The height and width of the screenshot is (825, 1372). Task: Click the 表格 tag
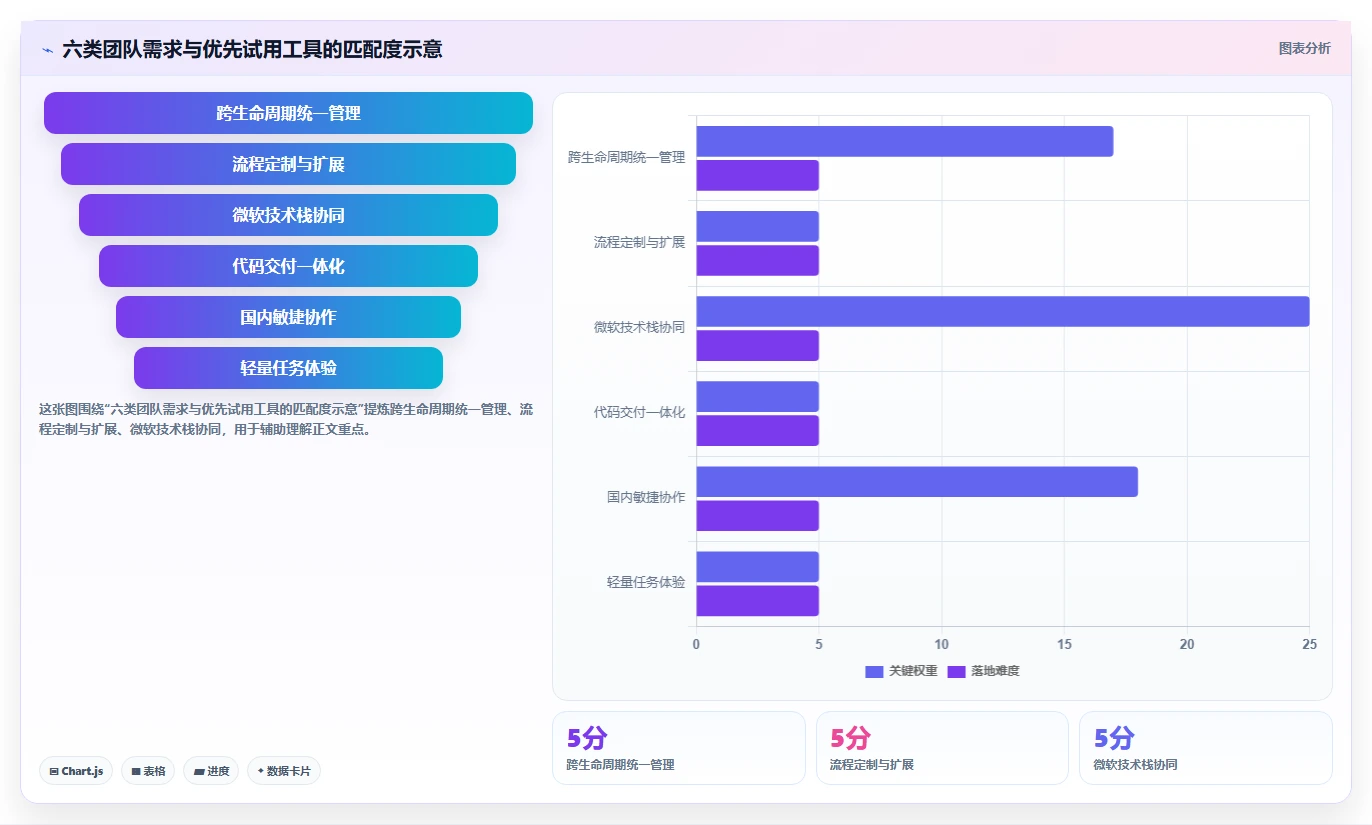point(148,771)
